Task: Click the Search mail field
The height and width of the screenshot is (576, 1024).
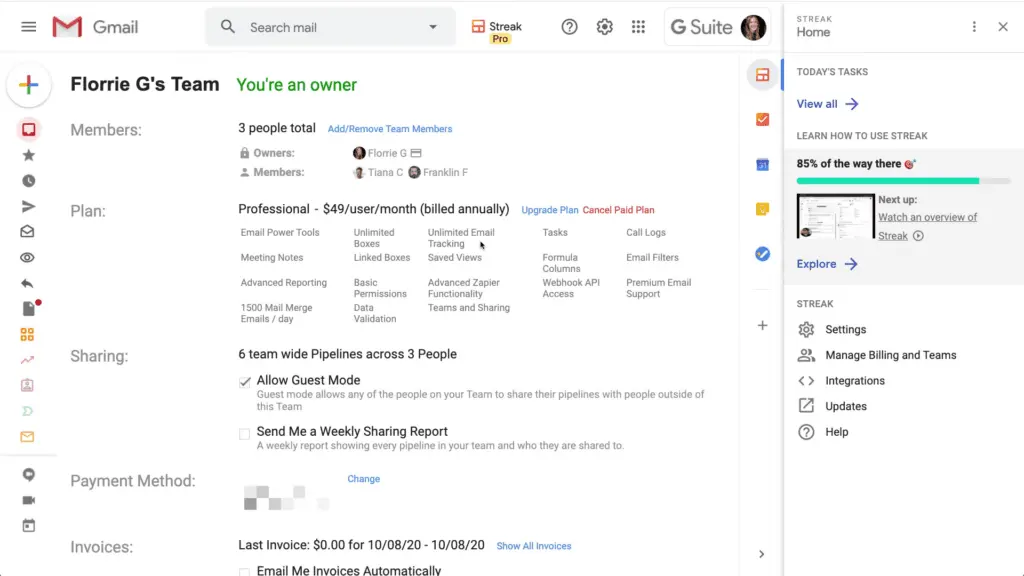Action: pos(330,27)
